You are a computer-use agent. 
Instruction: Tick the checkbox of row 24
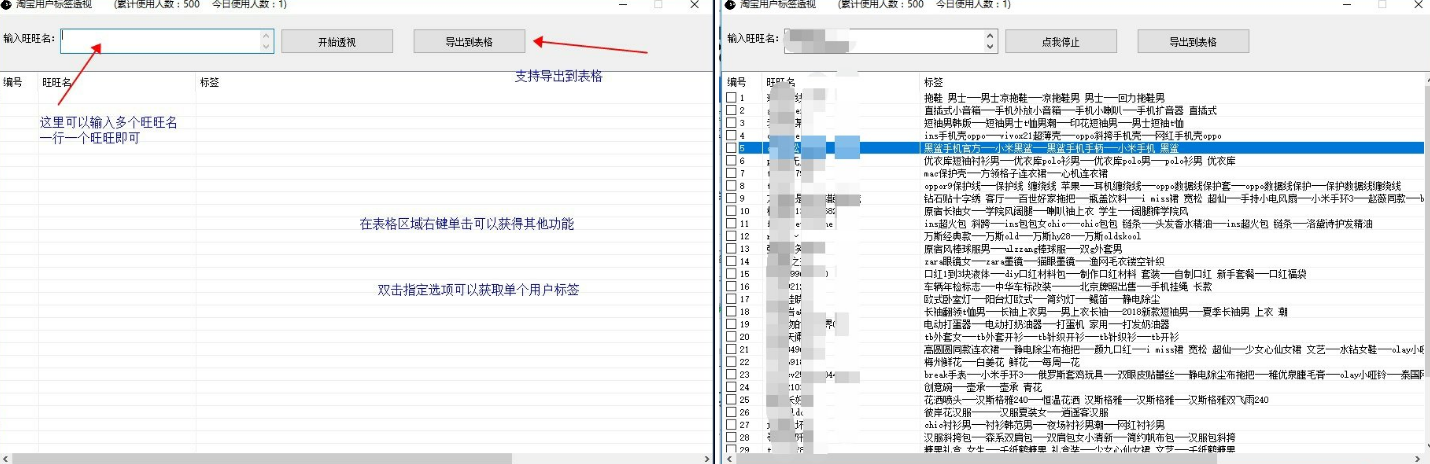732,387
